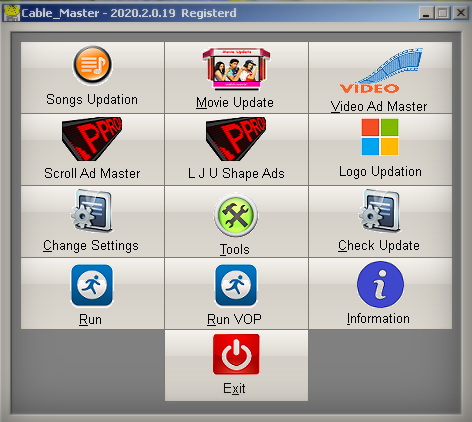Click the Songs Updation label
Screen dimensions: 472x422
coord(92,100)
